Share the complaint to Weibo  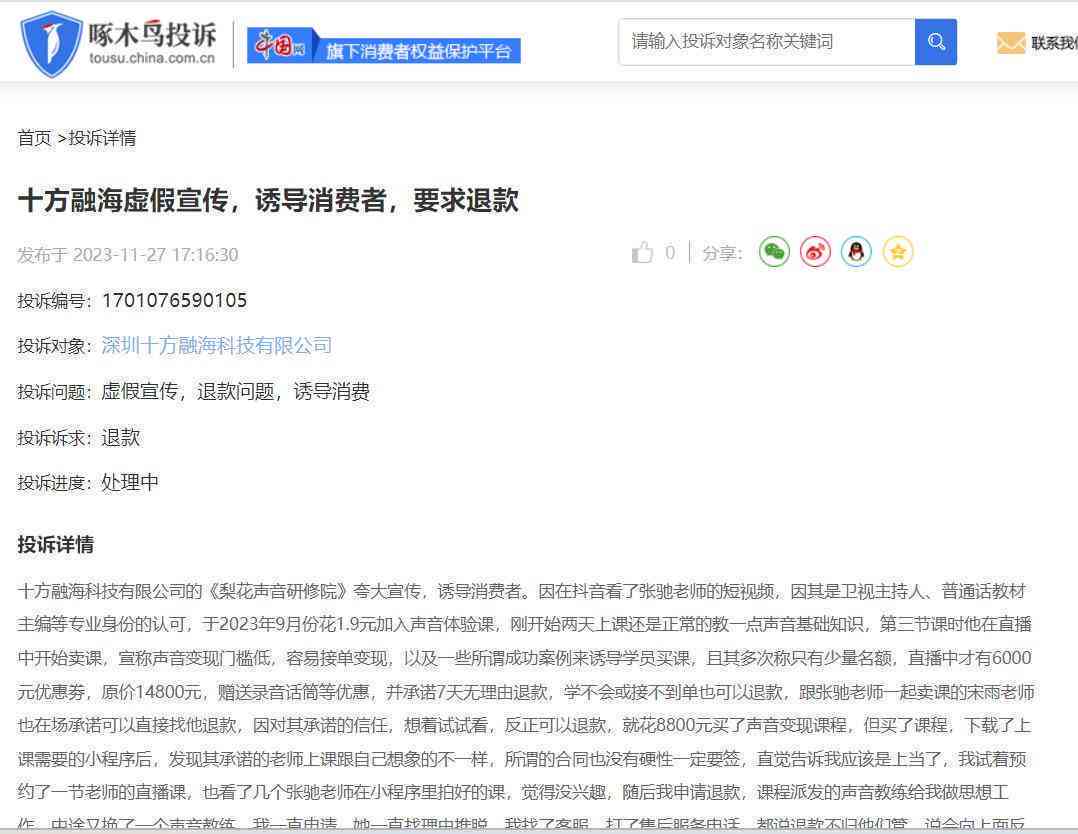coord(815,252)
